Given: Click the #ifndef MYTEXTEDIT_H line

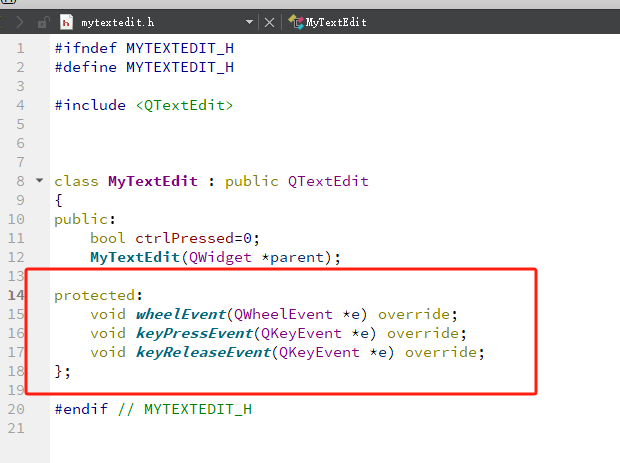Looking at the screenshot, I should click(144, 48).
